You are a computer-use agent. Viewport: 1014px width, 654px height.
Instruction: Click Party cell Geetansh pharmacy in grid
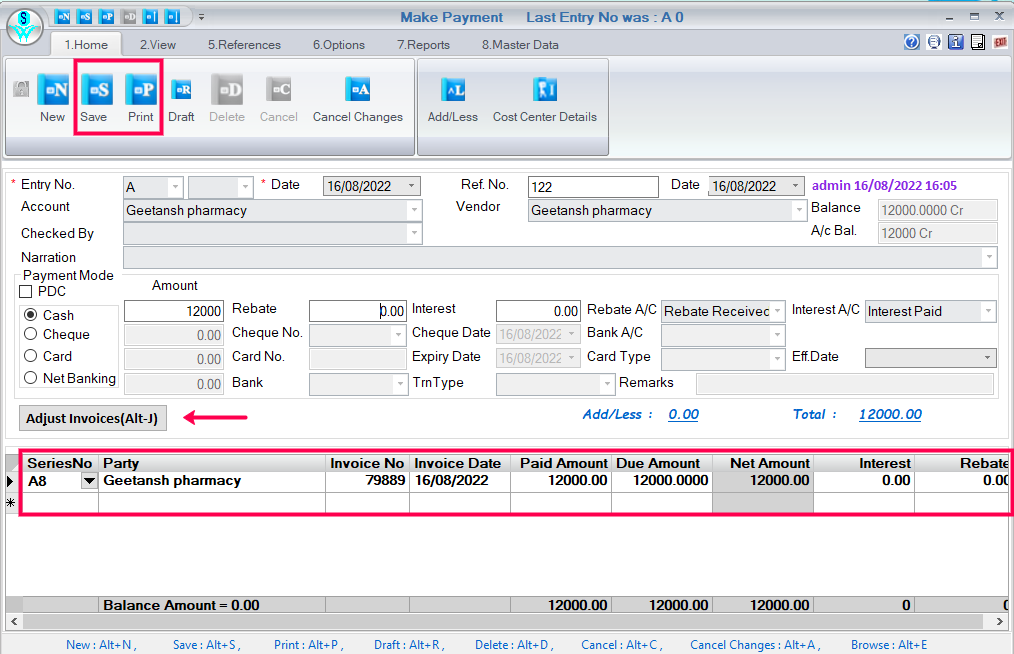click(212, 481)
